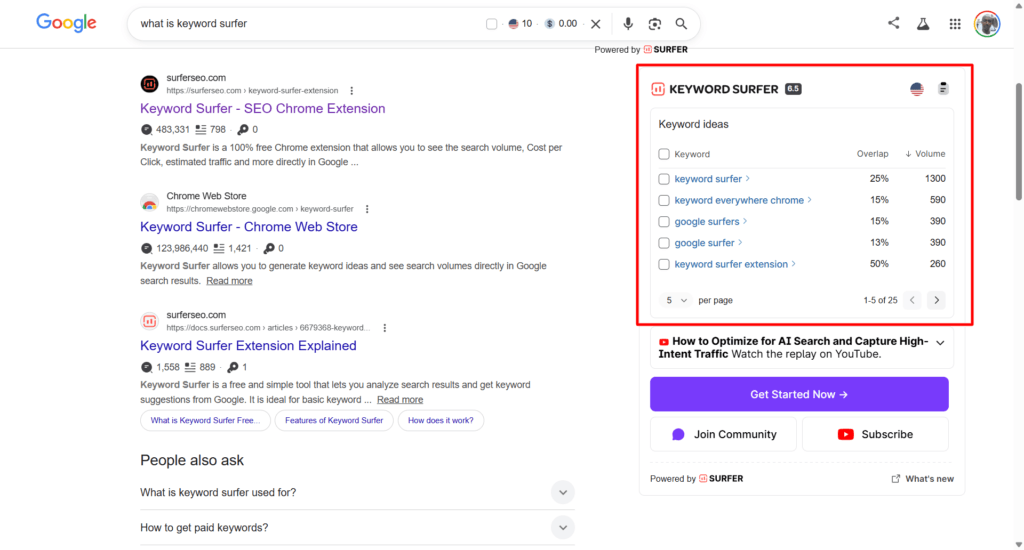Clear the search query with the X icon
Screen dimensions: 1024x550
(596, 24)
